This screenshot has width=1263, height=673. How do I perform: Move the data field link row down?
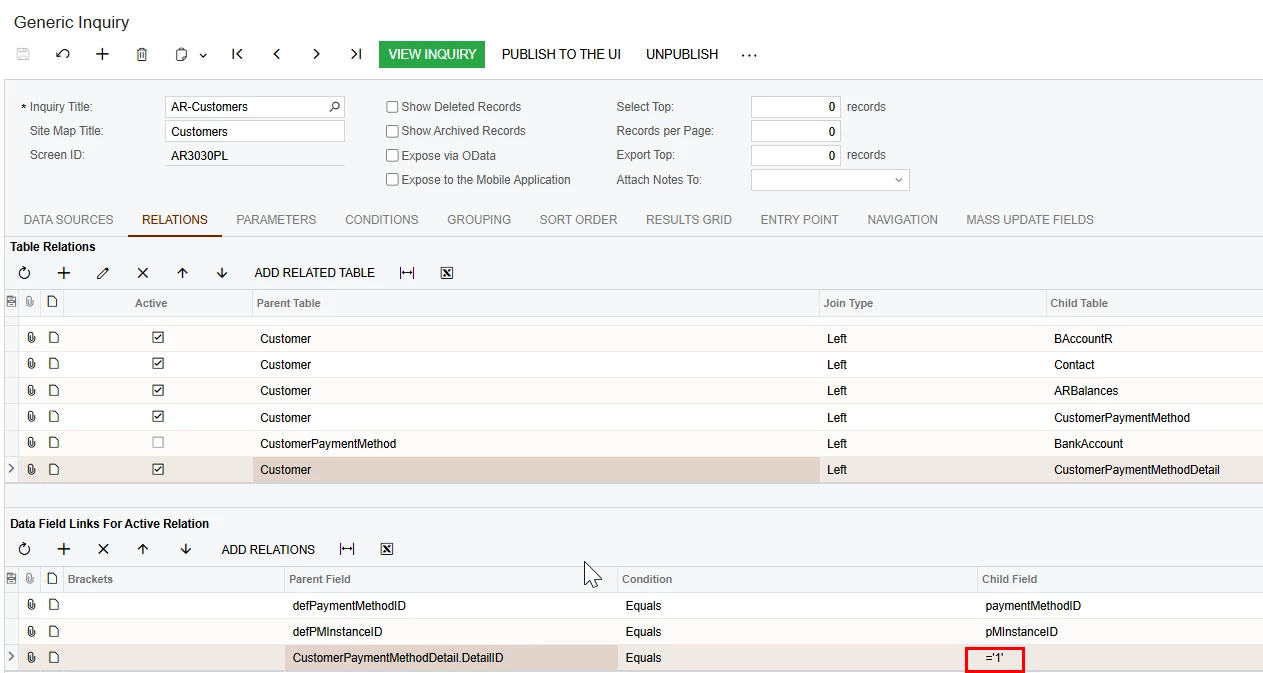tap(186, 549)
